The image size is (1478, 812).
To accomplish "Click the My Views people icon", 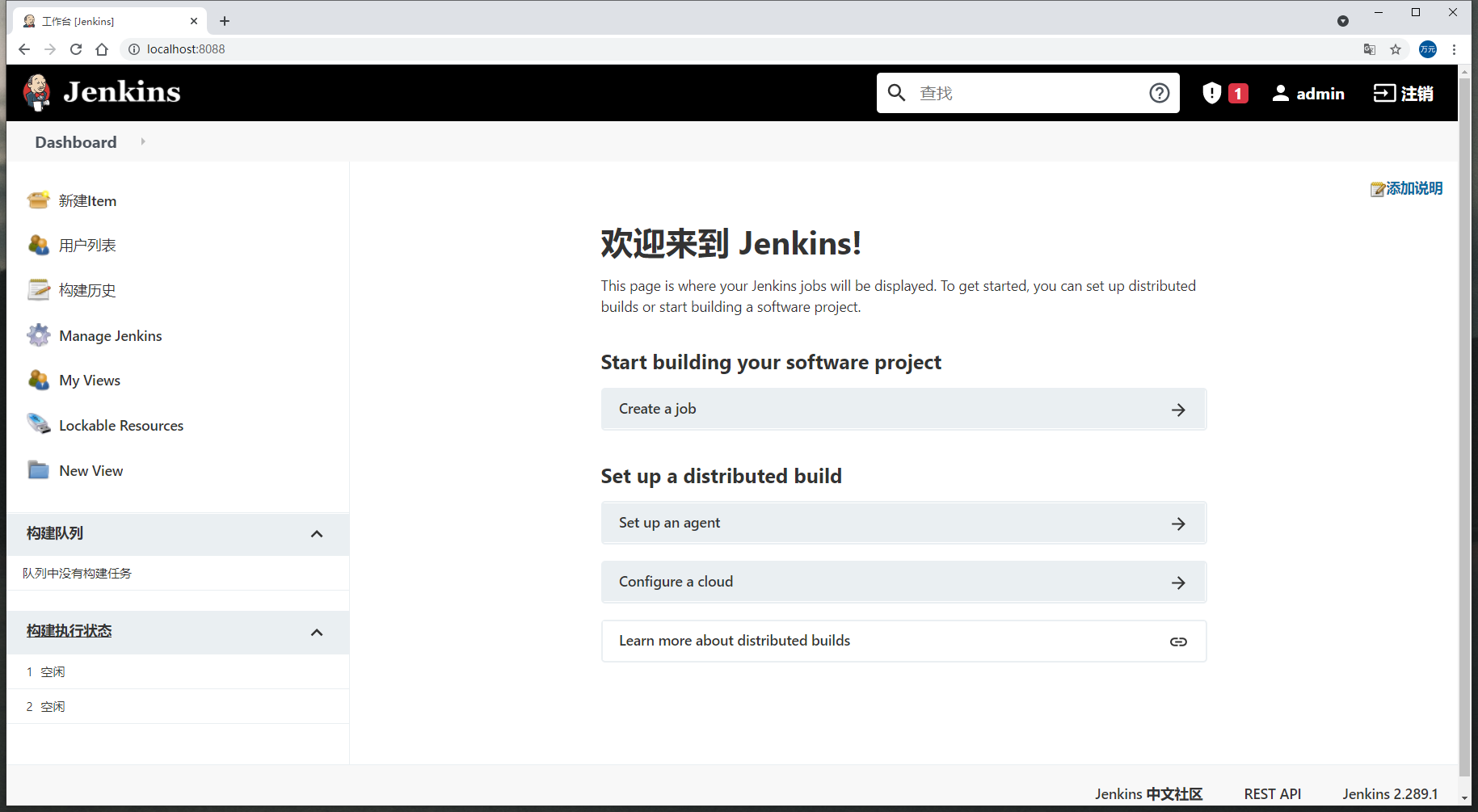I will [38, 380].
